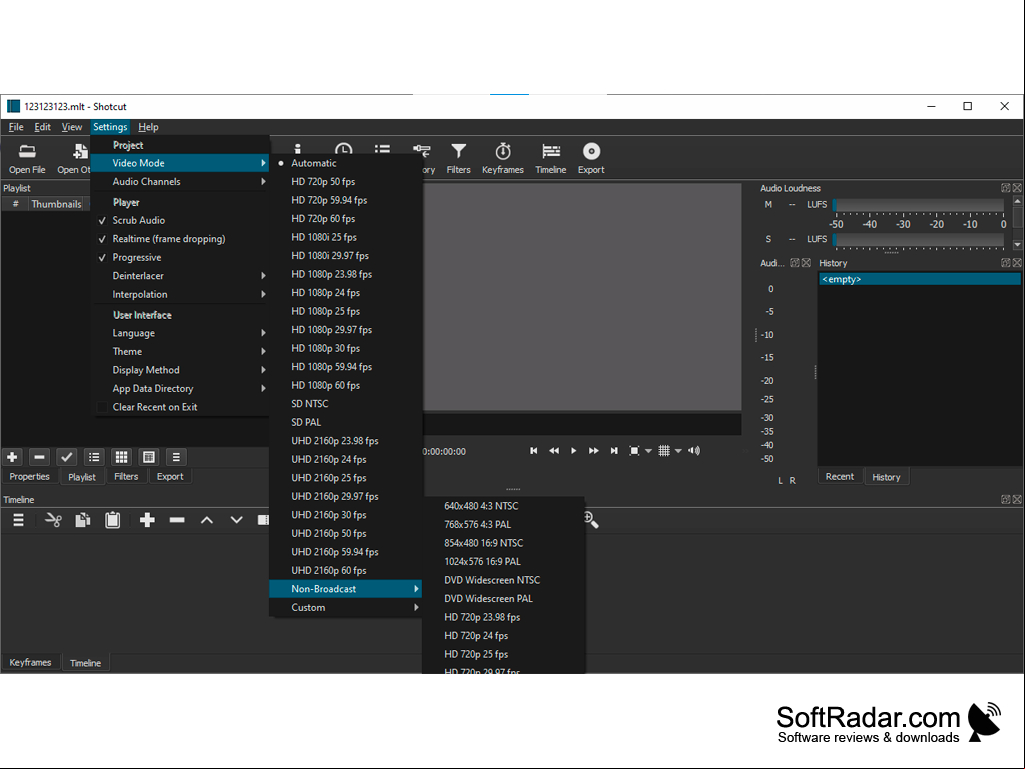Open the File menu

[x=16, y=127]
